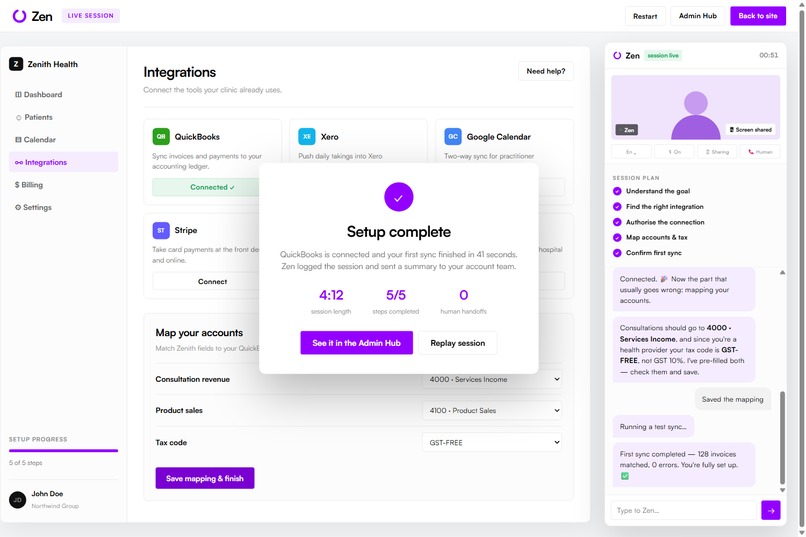The height and width of the screenshot is (537, 806).
Task: Click the check icon beside Find the right integration
Action: pyautogui.click(x=617, y=207)
